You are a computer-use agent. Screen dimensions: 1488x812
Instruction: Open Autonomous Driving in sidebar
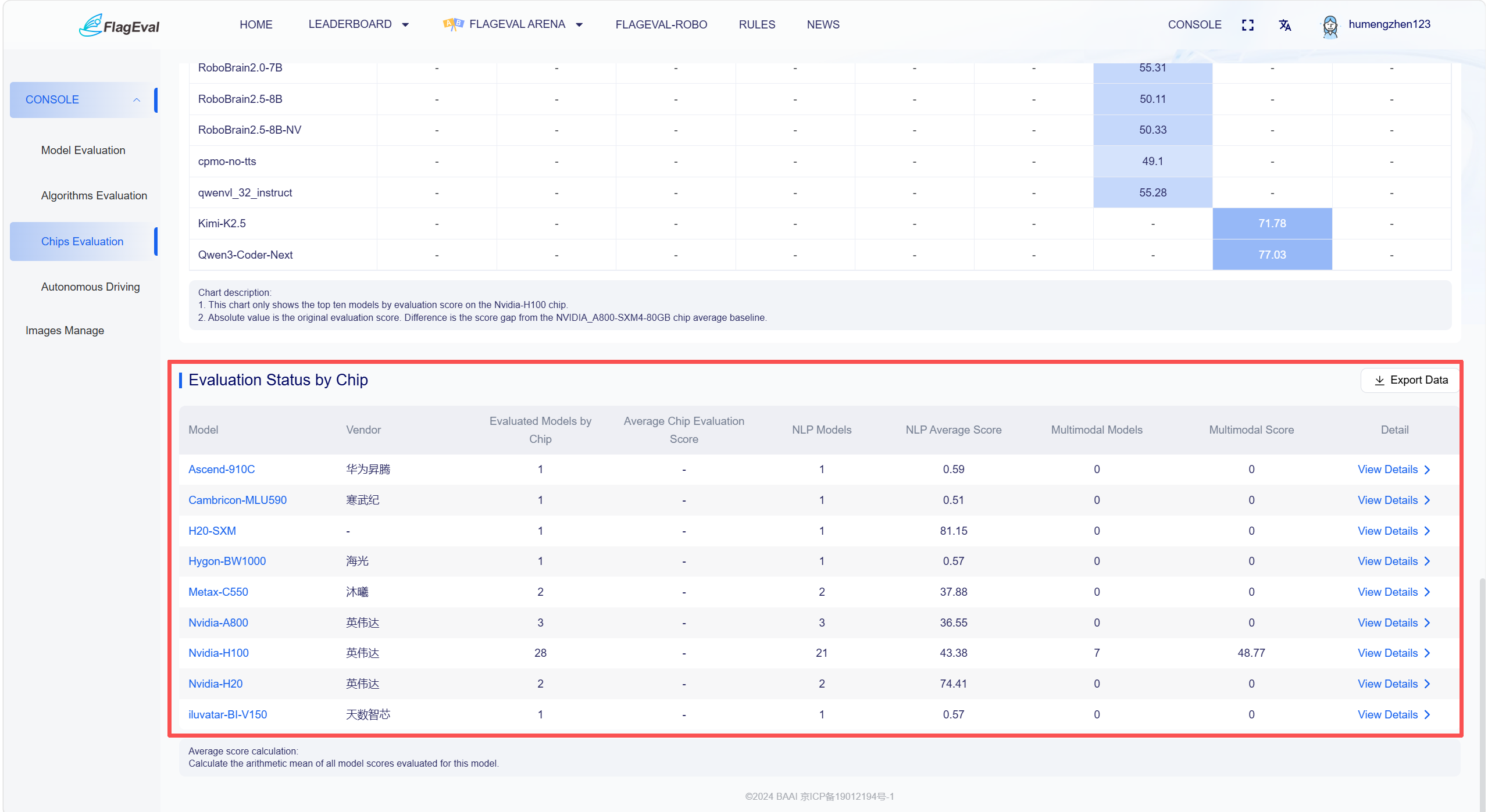[x=90, y=287]
